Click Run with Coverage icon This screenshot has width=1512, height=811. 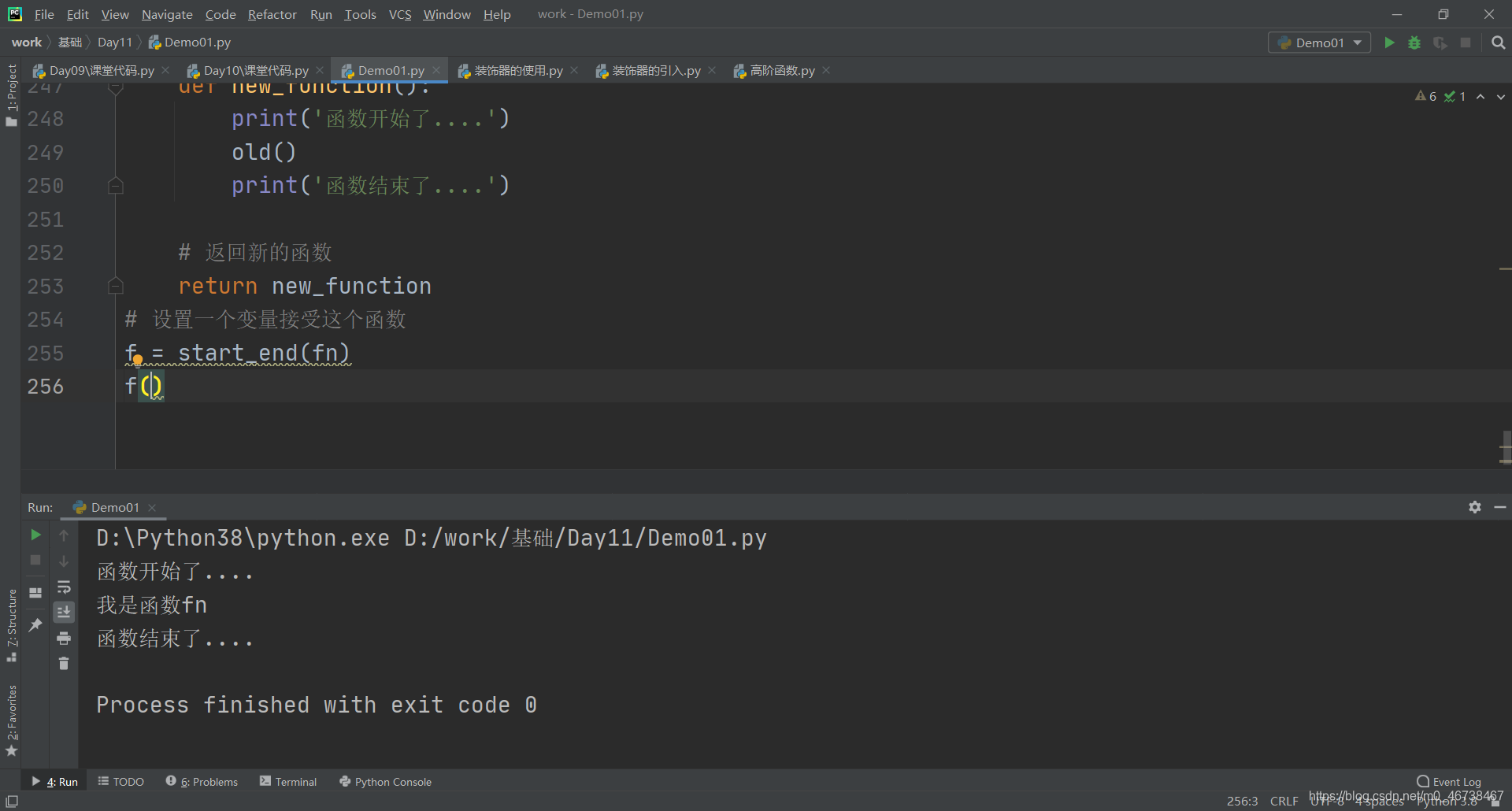(x=1440, y=43)
